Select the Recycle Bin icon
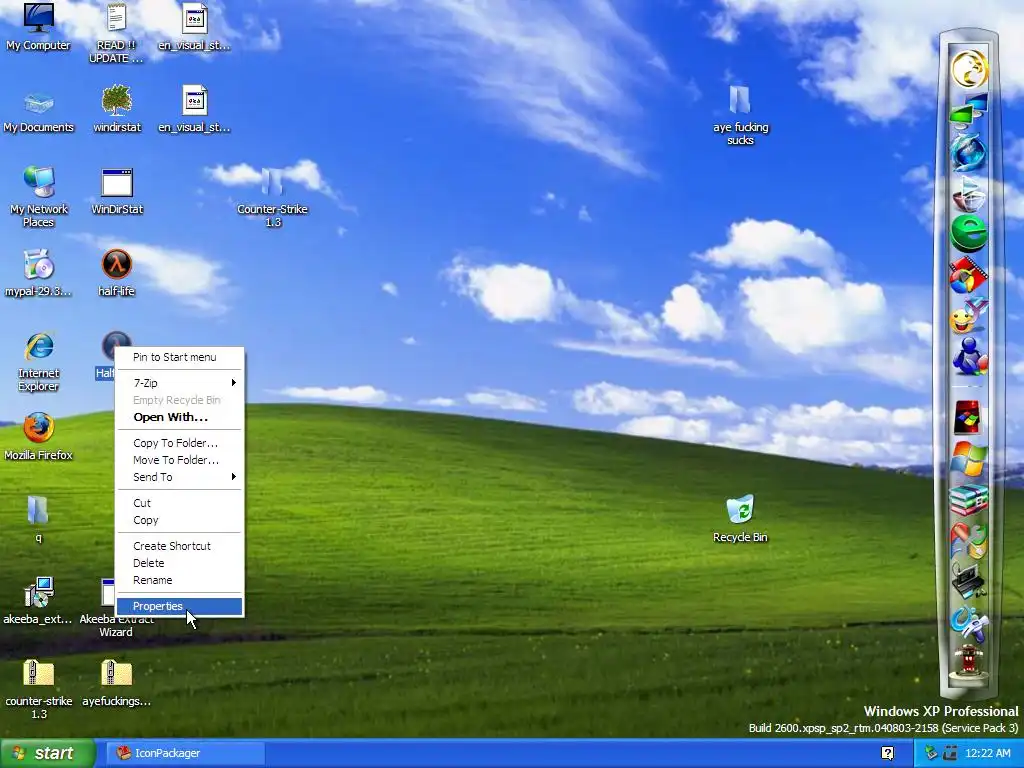This screenshot has height=768, width=1024. pyautogui.click(x=740, y=510)
